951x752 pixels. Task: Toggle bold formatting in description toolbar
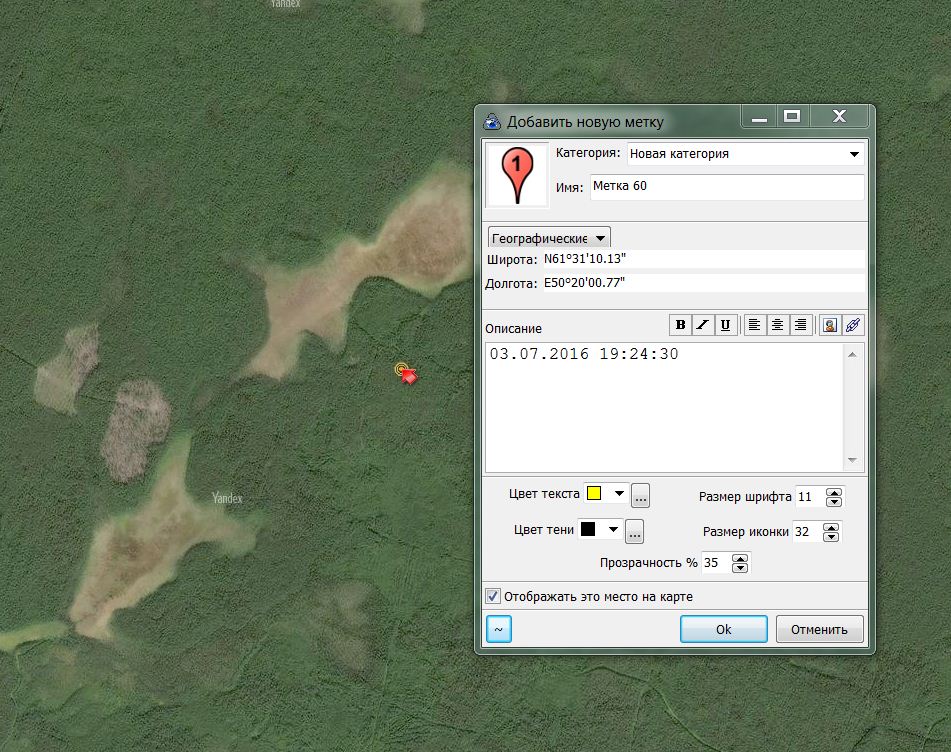(x=681, y=325)
